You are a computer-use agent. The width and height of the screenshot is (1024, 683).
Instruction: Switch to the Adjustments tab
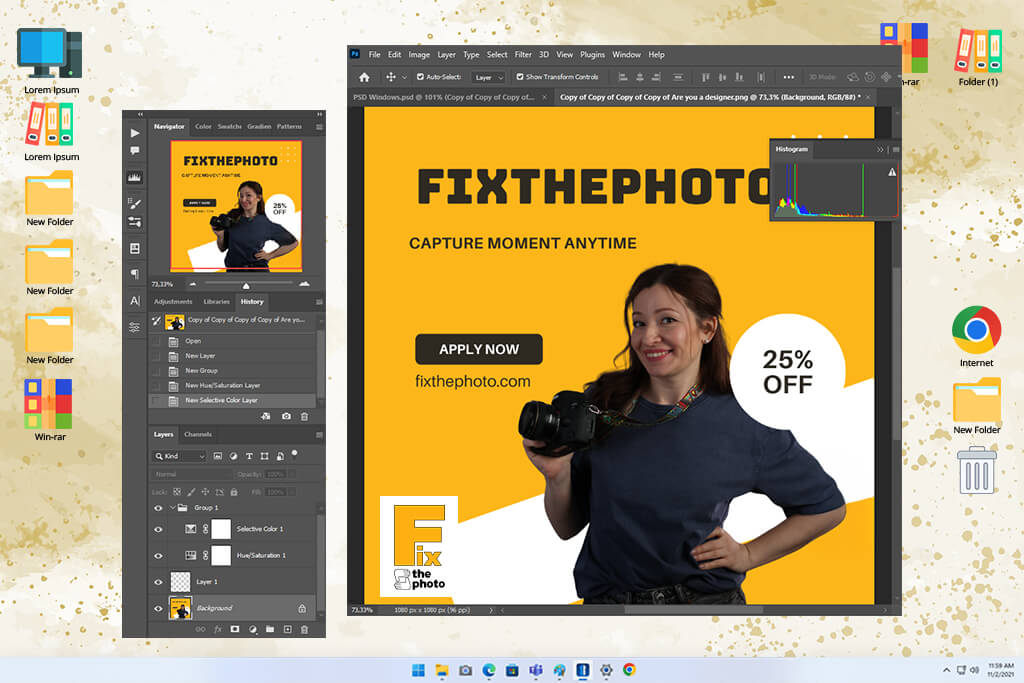(x=173, y=302)
